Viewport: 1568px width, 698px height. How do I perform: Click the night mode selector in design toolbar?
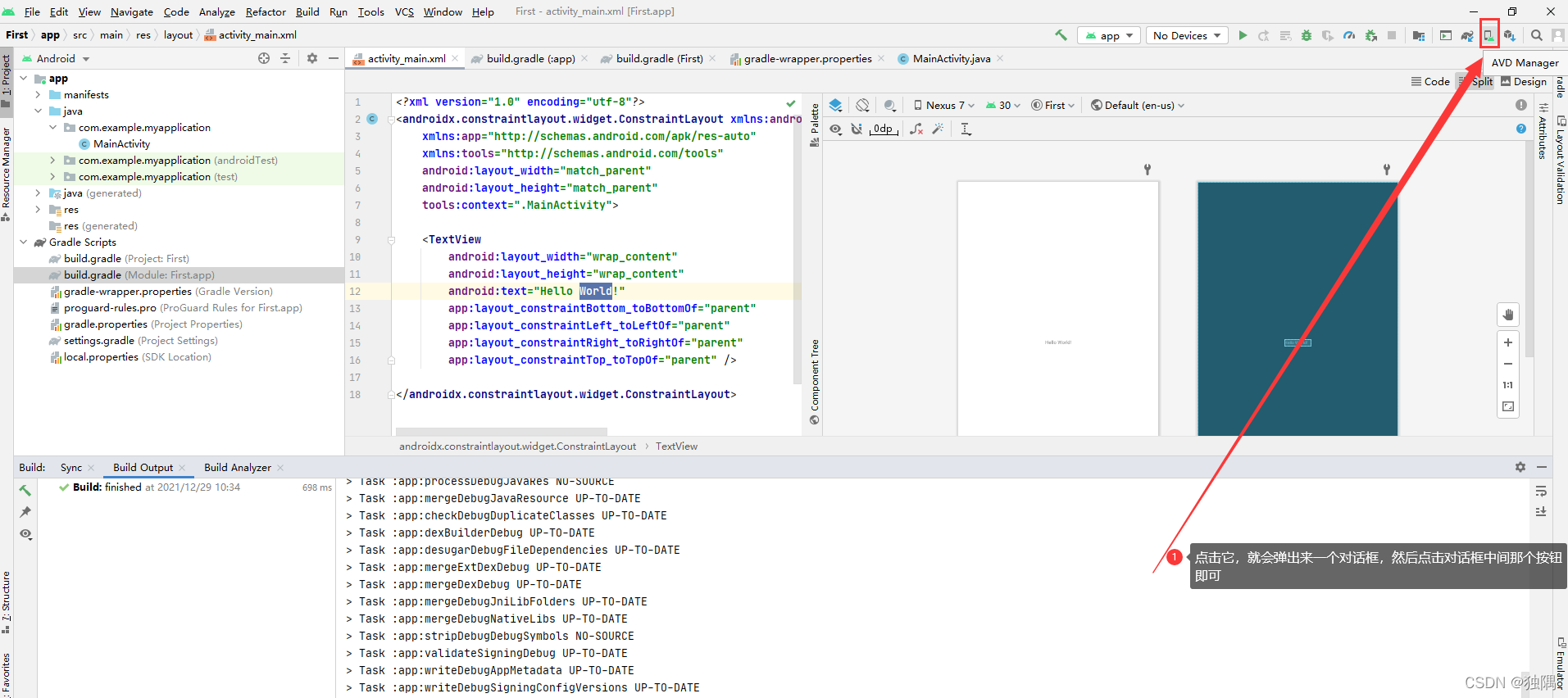889,105
